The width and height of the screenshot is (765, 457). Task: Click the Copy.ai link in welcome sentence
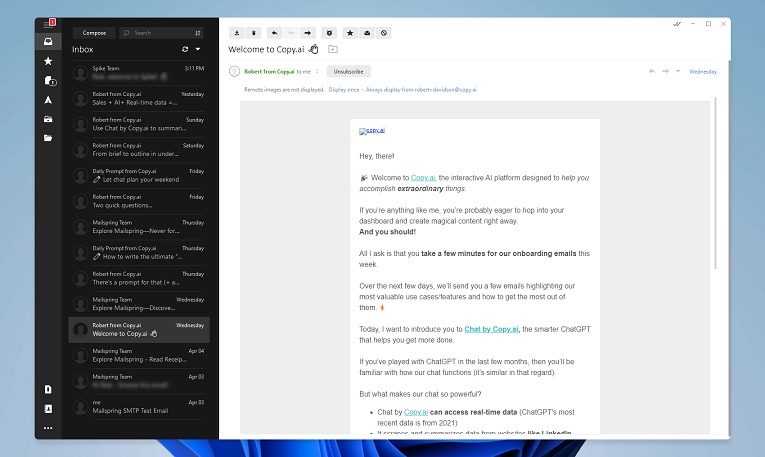point(423,178)
